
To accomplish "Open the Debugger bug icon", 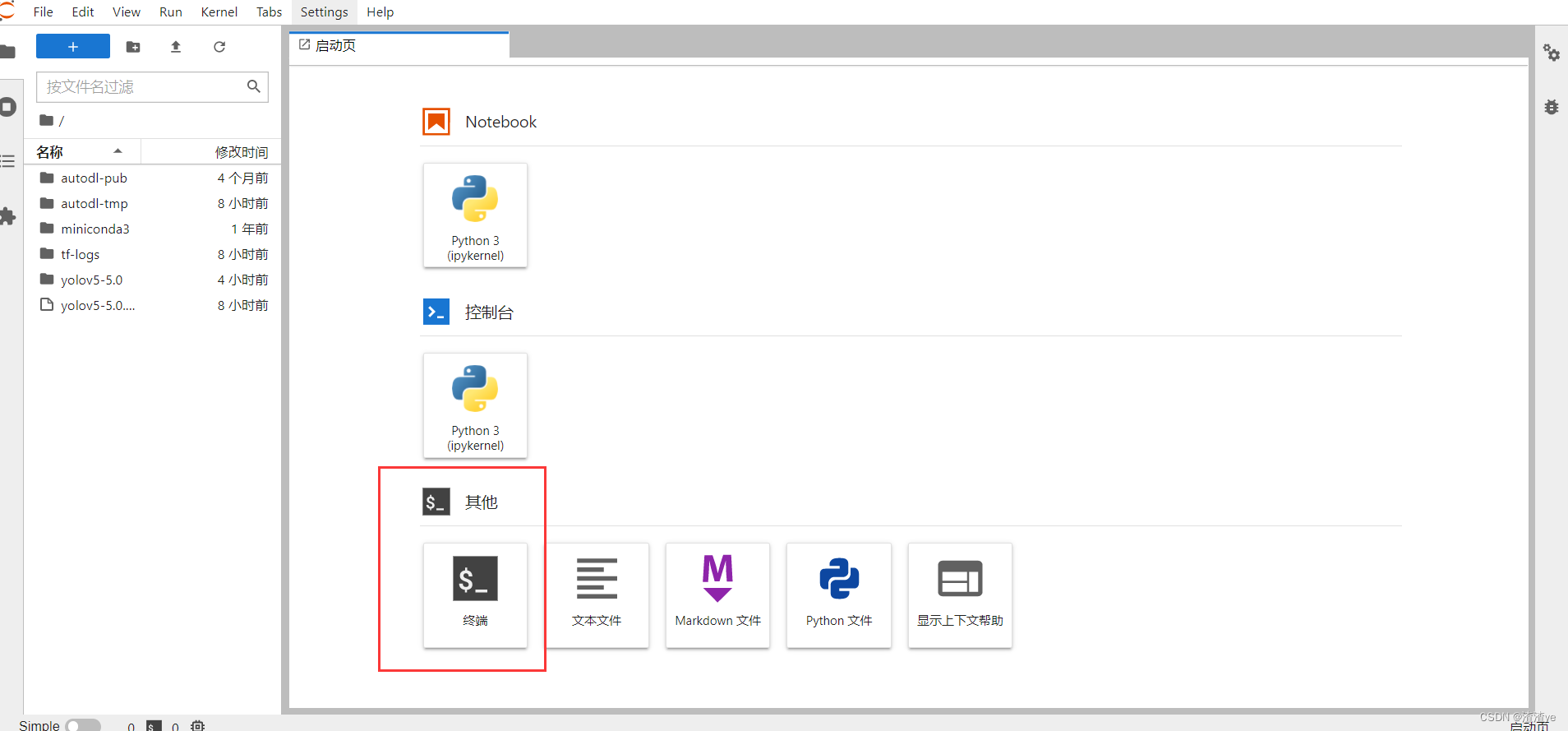I will tap(1552, 107).
